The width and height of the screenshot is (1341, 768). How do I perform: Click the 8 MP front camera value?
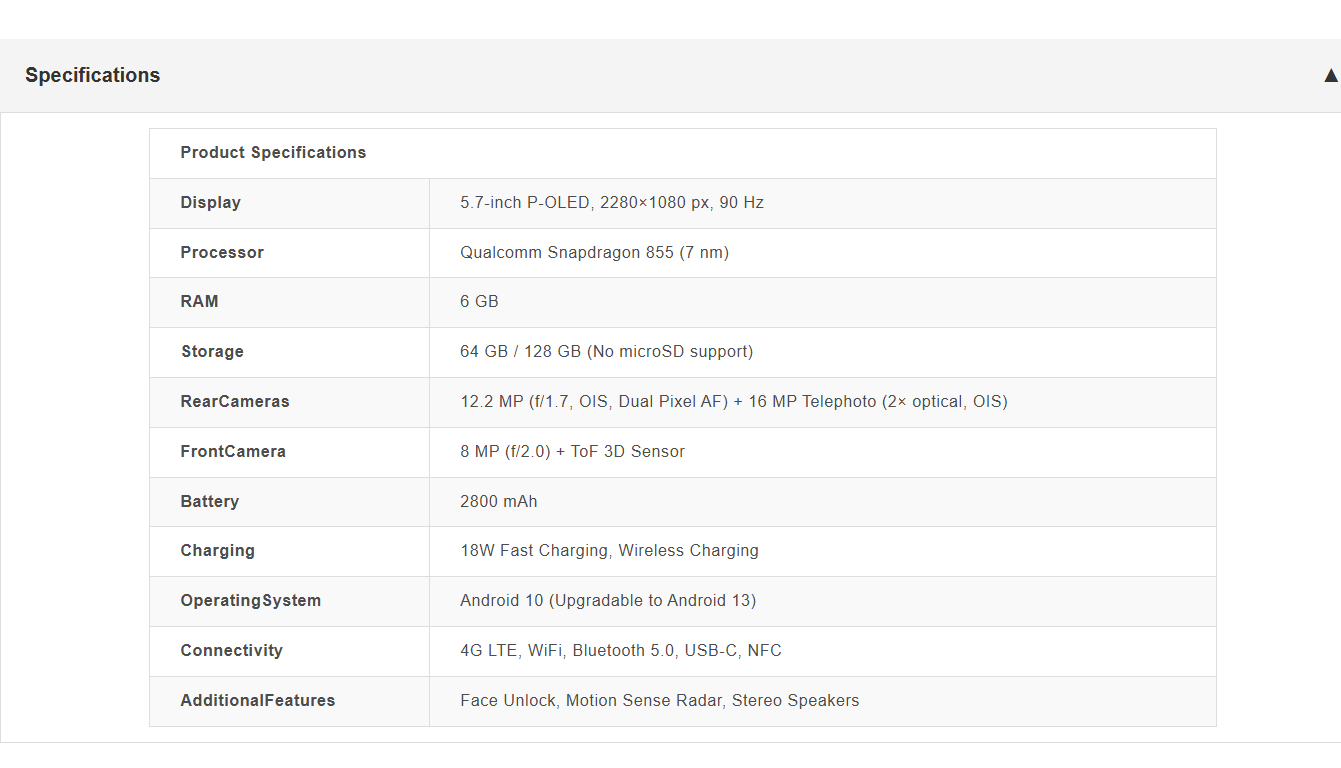572,452
